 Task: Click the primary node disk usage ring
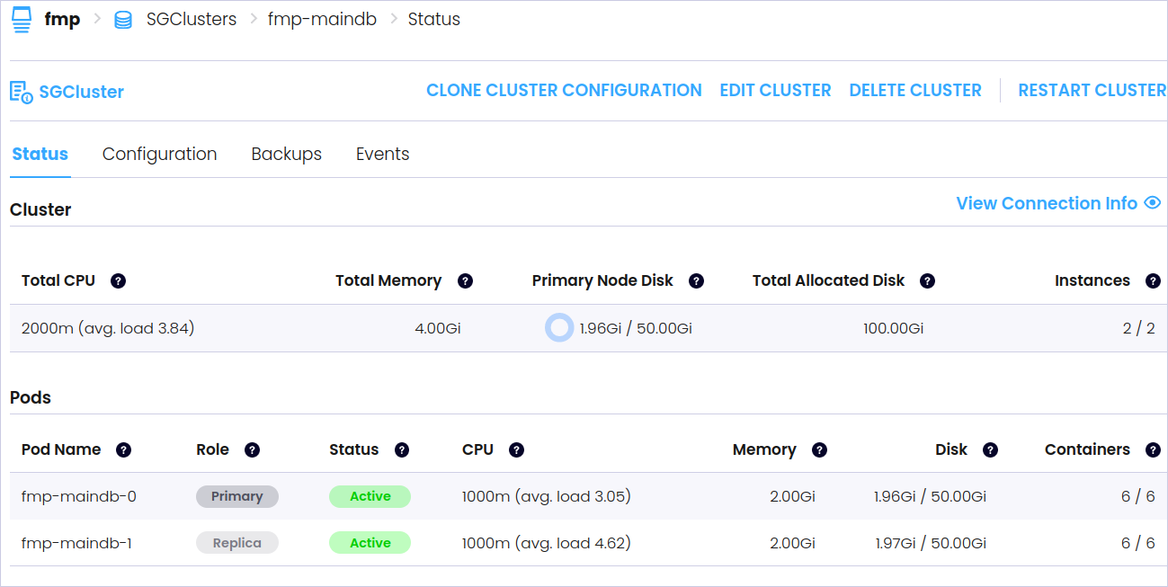[560, 328]
